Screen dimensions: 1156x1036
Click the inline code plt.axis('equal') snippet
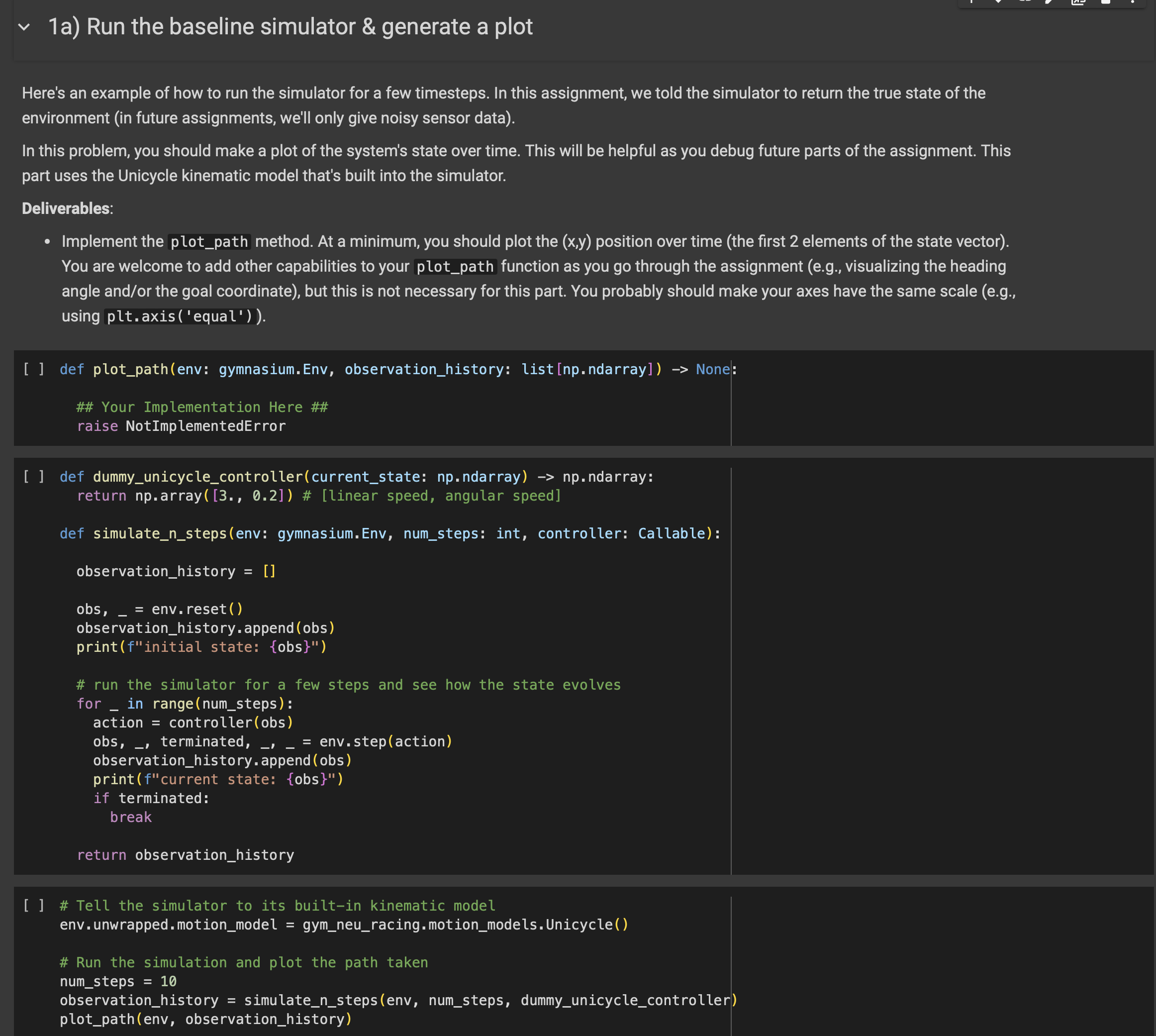(x=180, y=316)
